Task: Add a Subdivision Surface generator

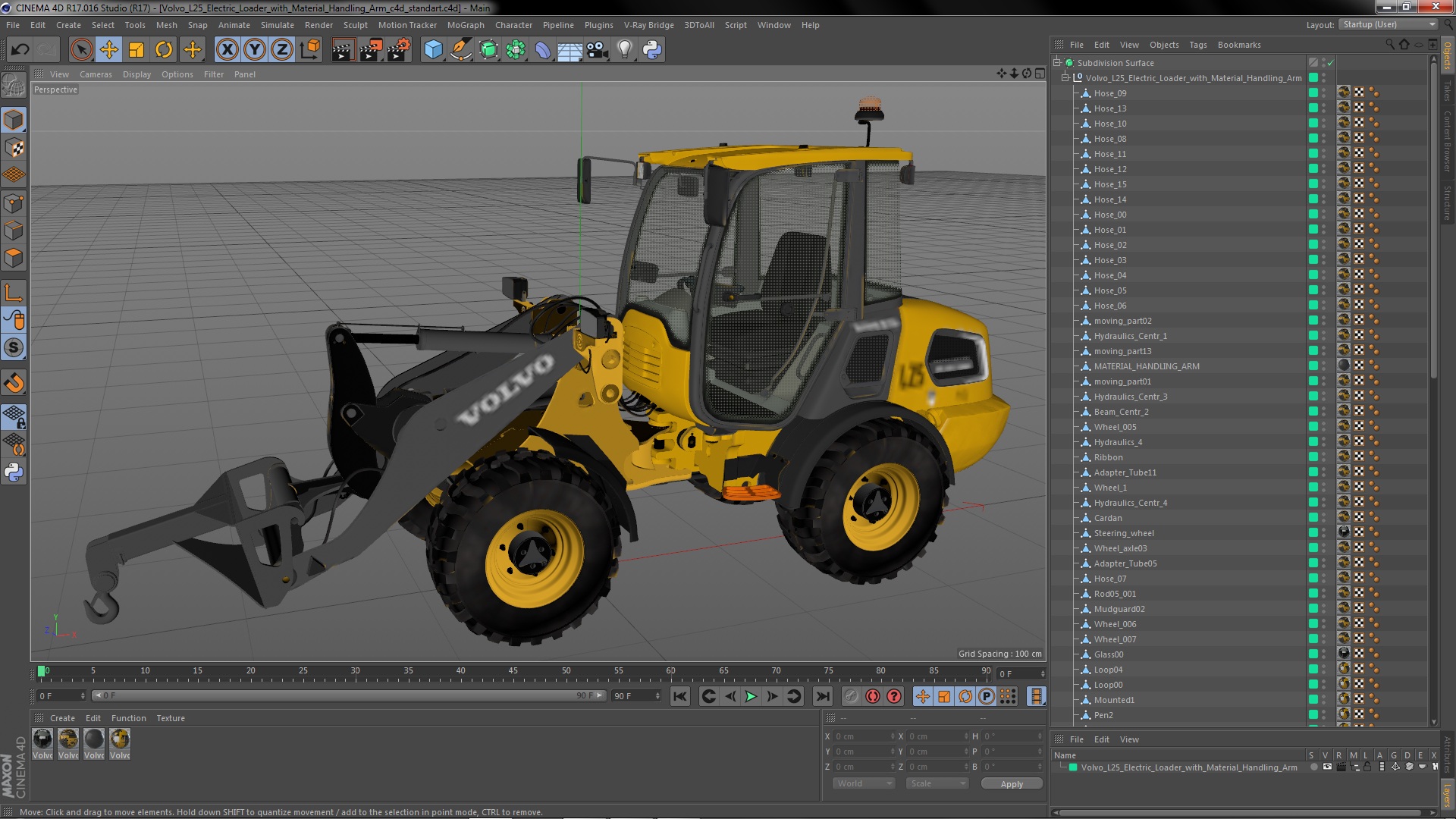Action: (488, 50)
